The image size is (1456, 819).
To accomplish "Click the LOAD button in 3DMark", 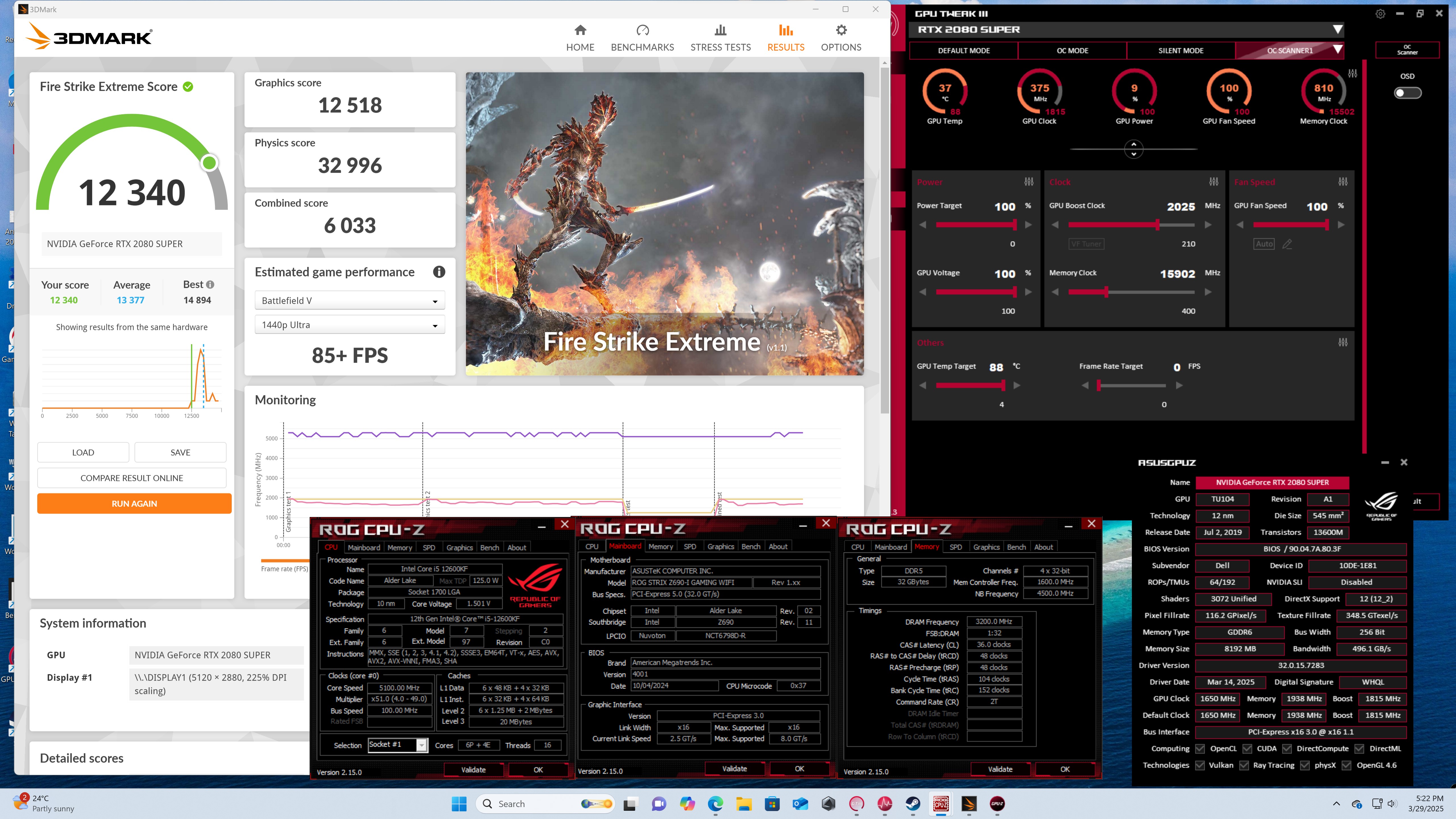I will [83, 453].
